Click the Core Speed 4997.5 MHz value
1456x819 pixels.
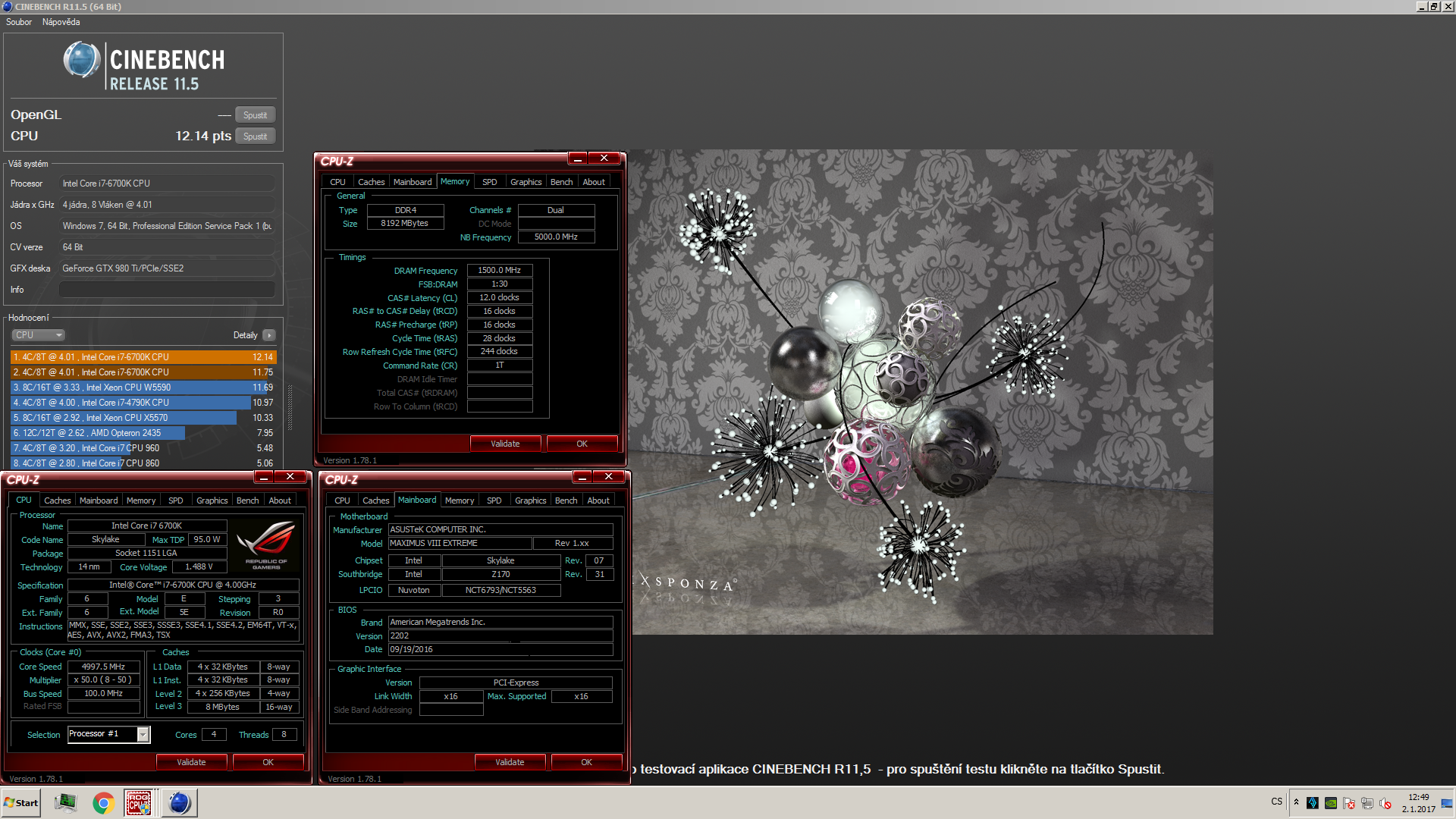[x=104, y=667]
